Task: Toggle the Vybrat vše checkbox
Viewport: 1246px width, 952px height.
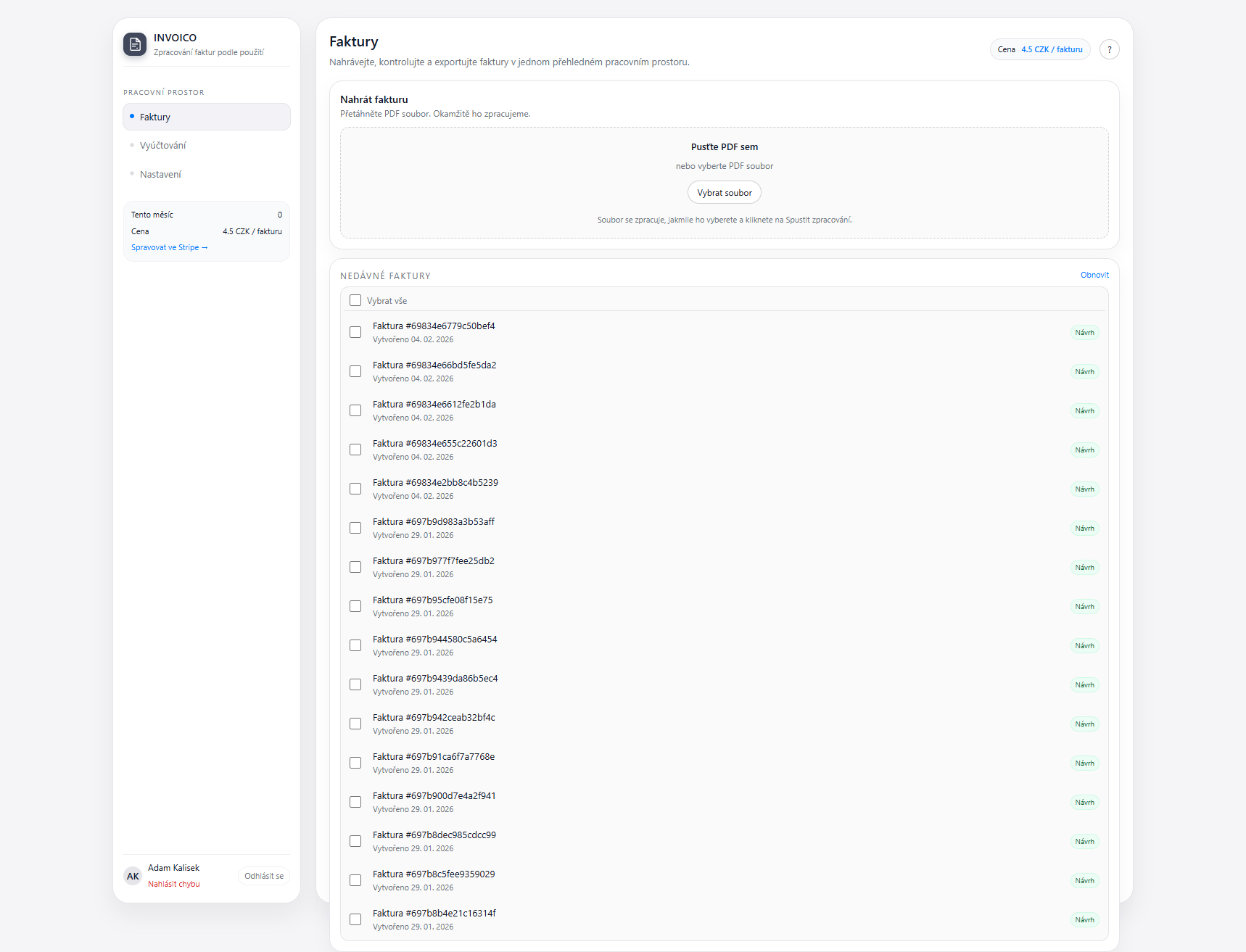Action: click(355, 300)
